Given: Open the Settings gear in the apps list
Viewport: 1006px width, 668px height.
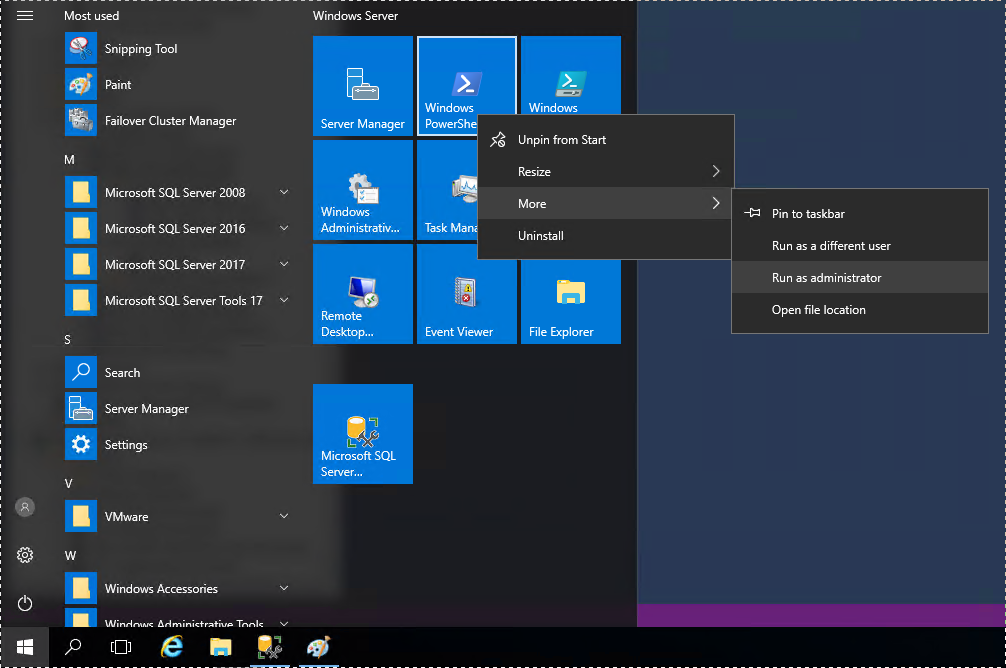Looking at the screenshot, I should pyautogui.click(x=81, y=444).
